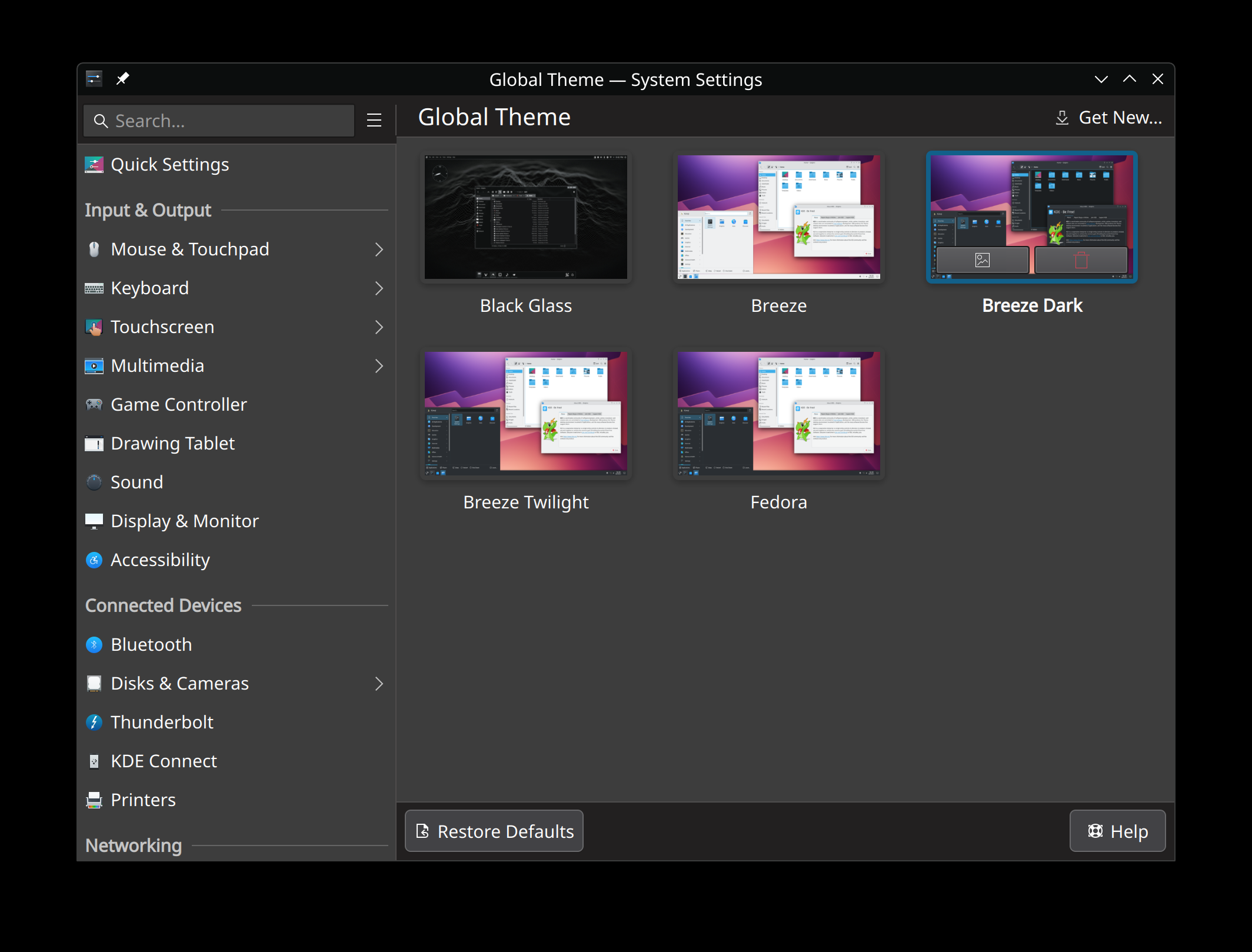Click the Printers icon
The height and width of the screenshot is (952, 1252).
coord(94,800)
